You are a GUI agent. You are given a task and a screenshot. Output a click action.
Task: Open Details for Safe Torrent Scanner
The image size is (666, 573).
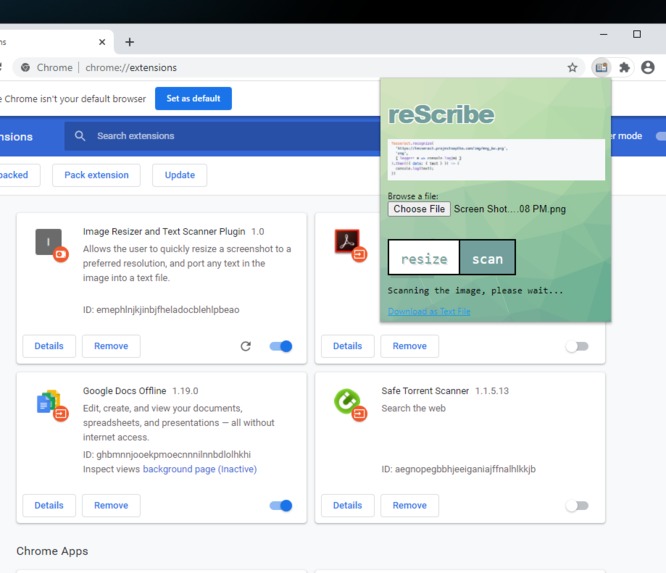coord(347,505)
